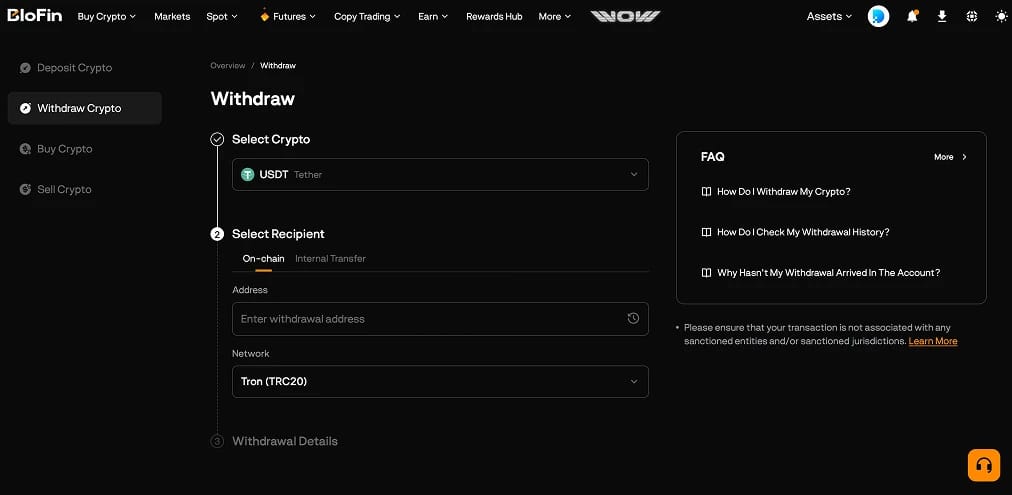Expand the Buy Crypto top menu
1012x495 pixels.
(106, 16)
